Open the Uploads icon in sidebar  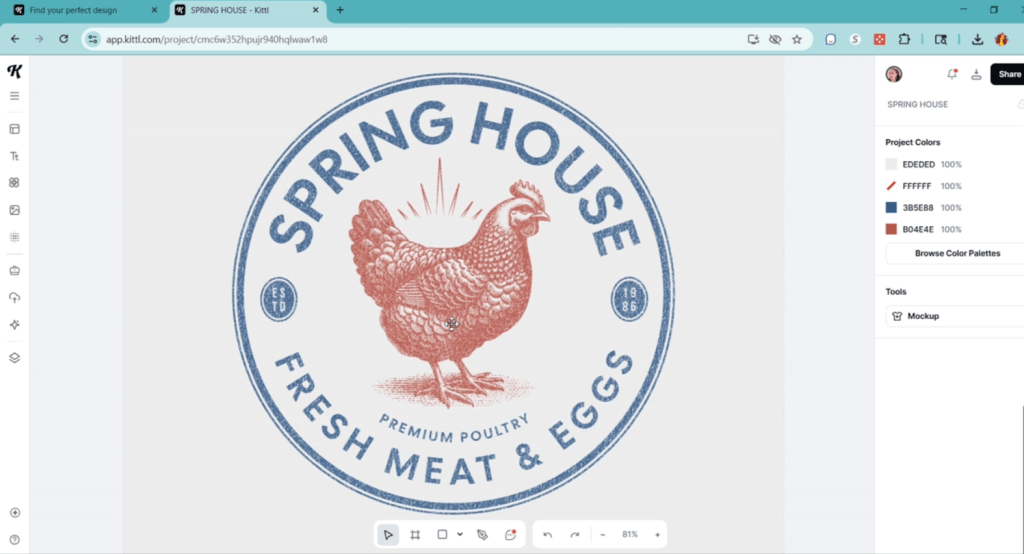click(x=14, y=297)
